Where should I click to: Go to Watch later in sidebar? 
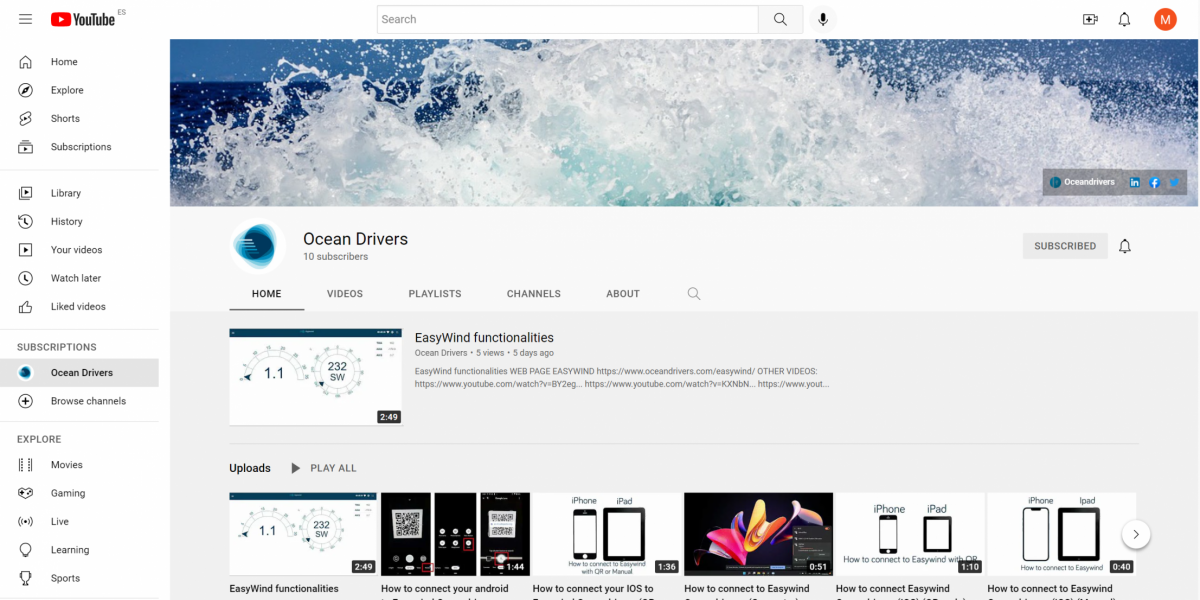tap(76, 278)
